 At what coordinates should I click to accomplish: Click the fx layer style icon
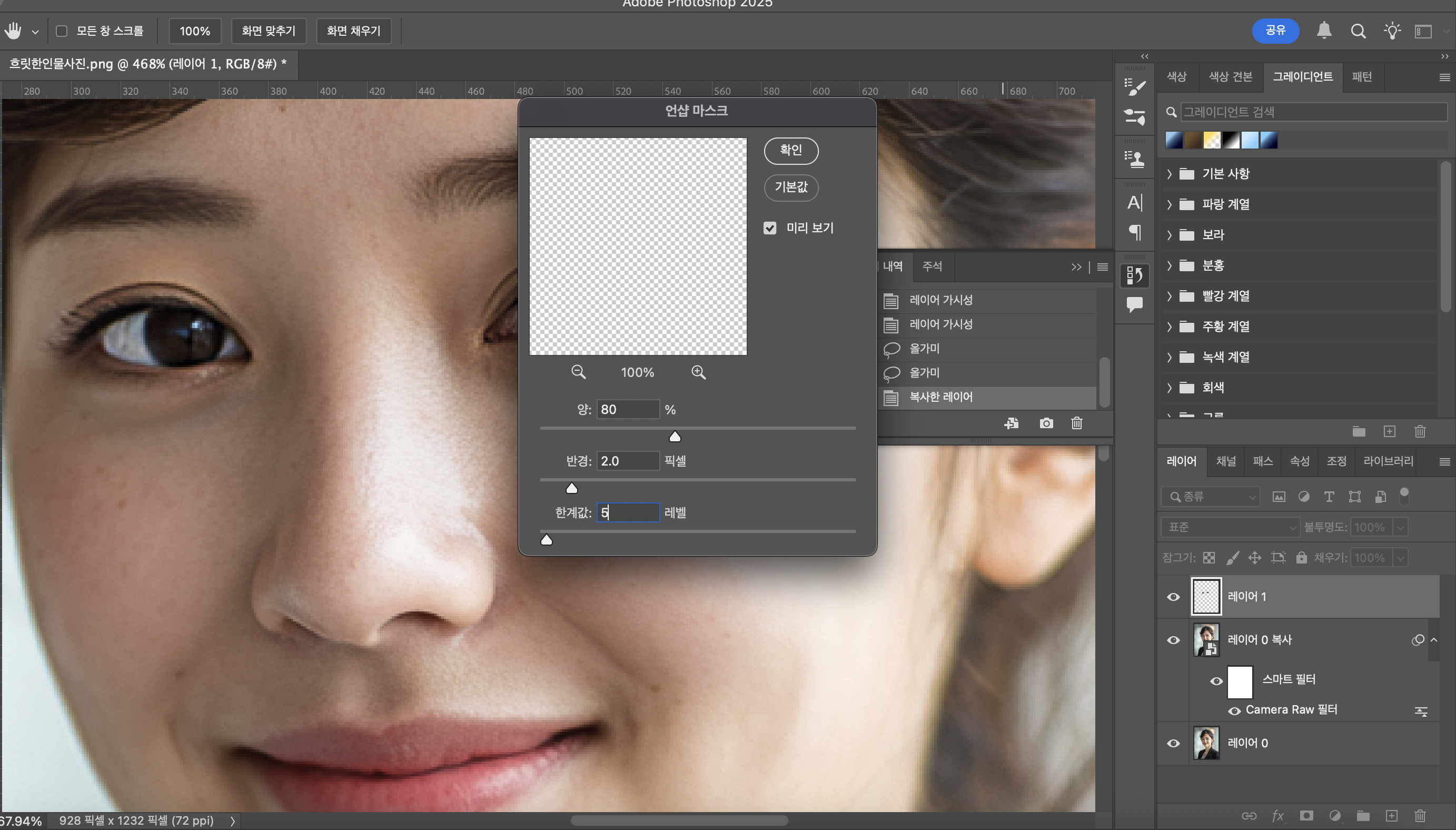[x=1277, y=816]
